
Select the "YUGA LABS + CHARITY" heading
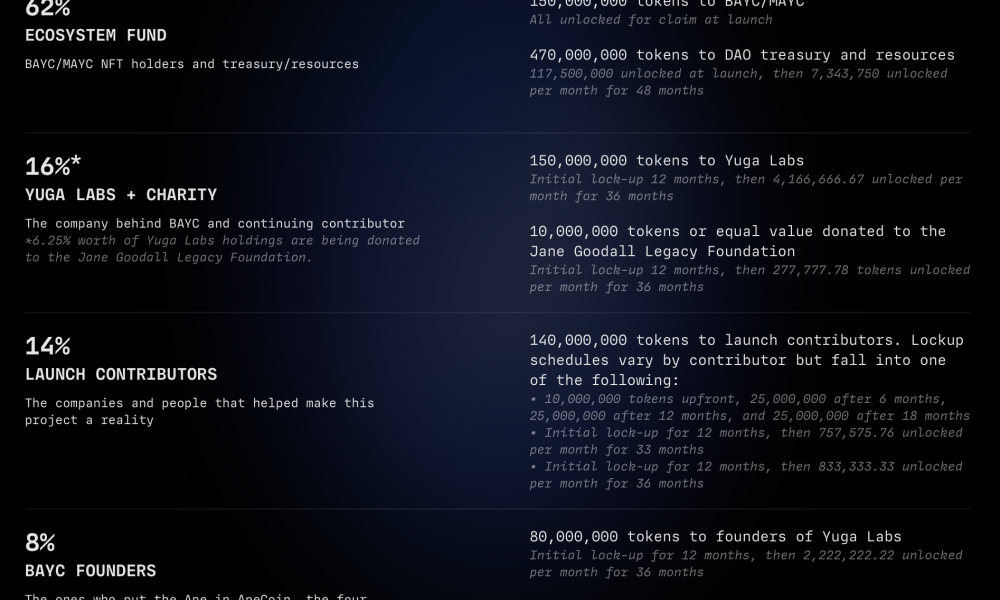coord(121,195)
